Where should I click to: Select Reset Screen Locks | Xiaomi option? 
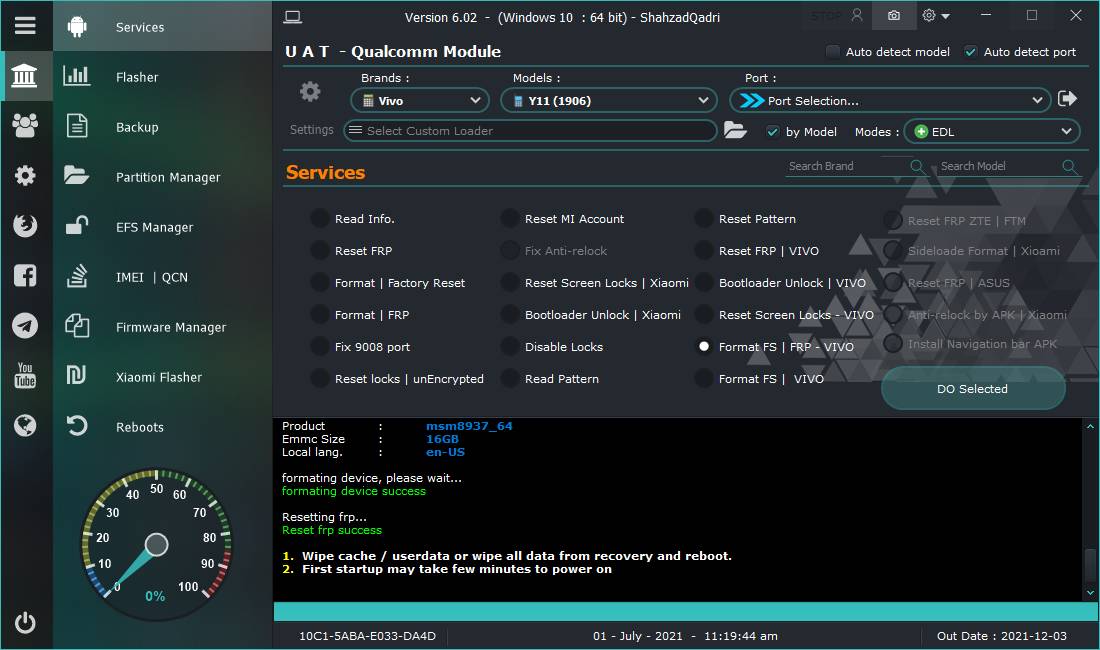click(510, 283)
